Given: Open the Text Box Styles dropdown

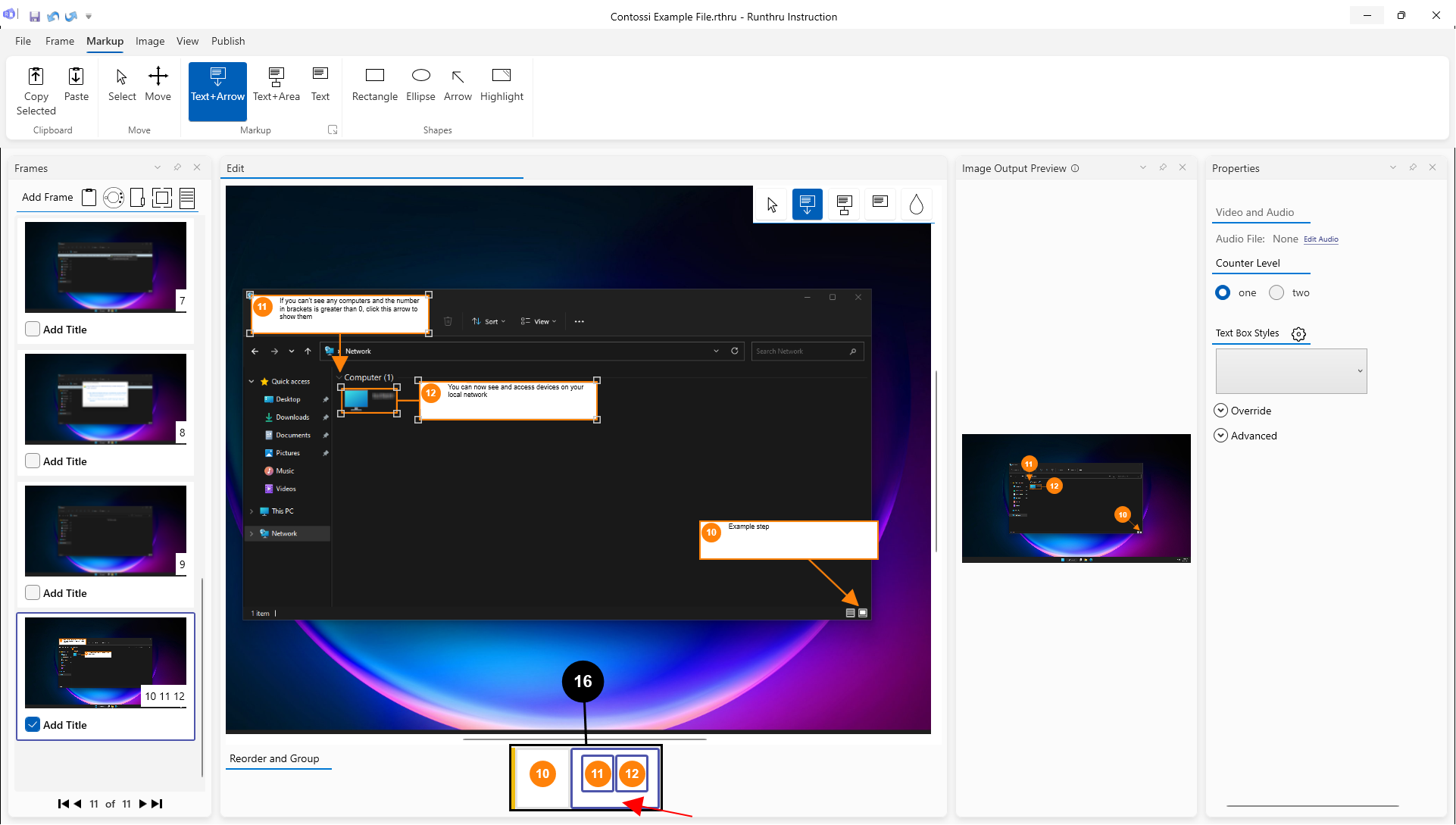Looking at the screenshot, I should pyautogui.click(x=1291, y=371).
